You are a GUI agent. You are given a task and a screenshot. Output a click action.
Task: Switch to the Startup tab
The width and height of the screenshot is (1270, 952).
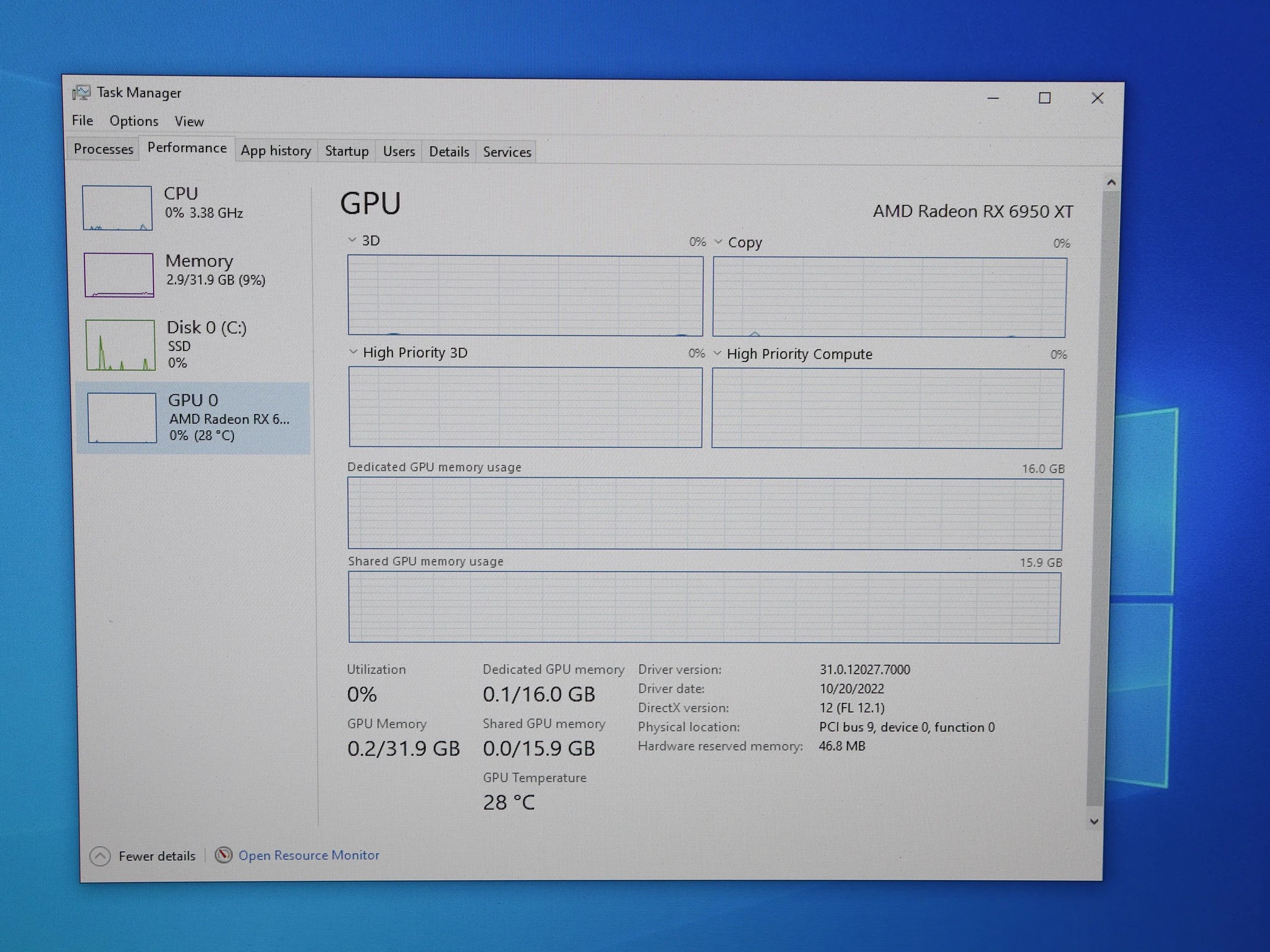click(347, 151)
